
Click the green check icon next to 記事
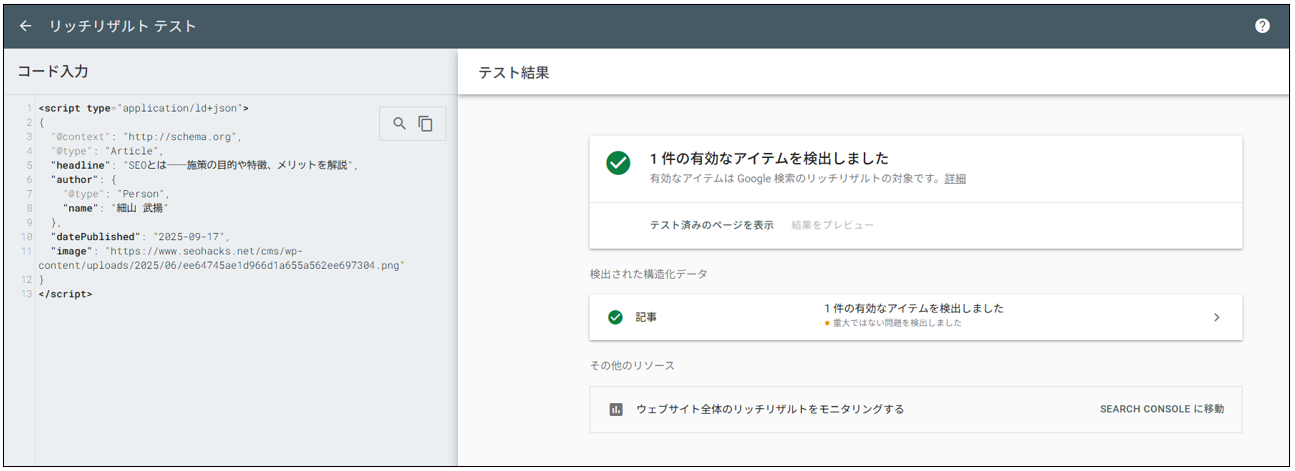tap(616, 317)
